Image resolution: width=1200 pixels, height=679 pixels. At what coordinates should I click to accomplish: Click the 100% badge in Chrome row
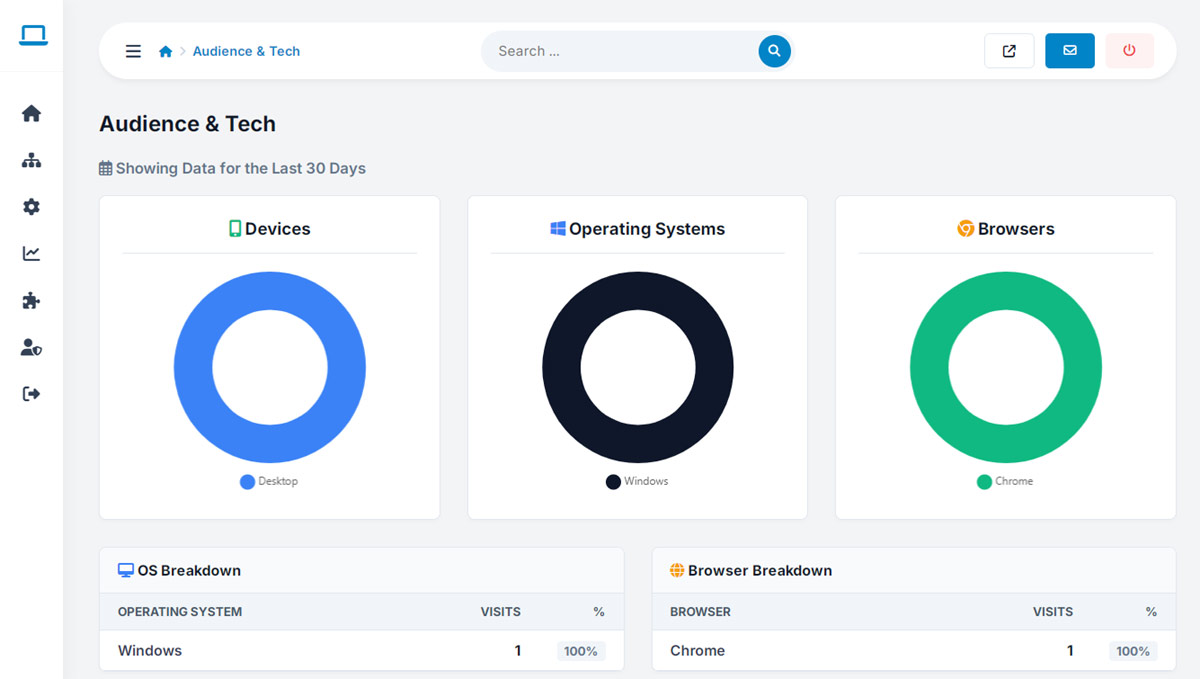1133,651
